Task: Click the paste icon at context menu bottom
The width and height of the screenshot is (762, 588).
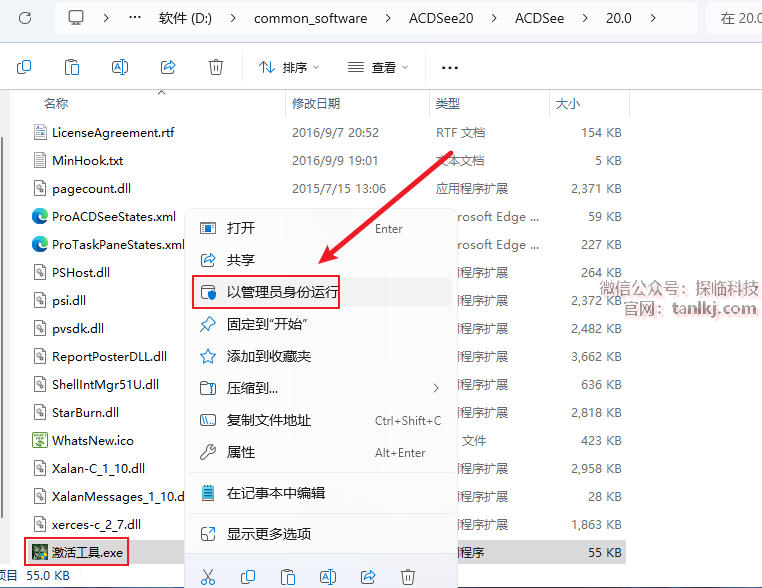Action: click(288, 577)
